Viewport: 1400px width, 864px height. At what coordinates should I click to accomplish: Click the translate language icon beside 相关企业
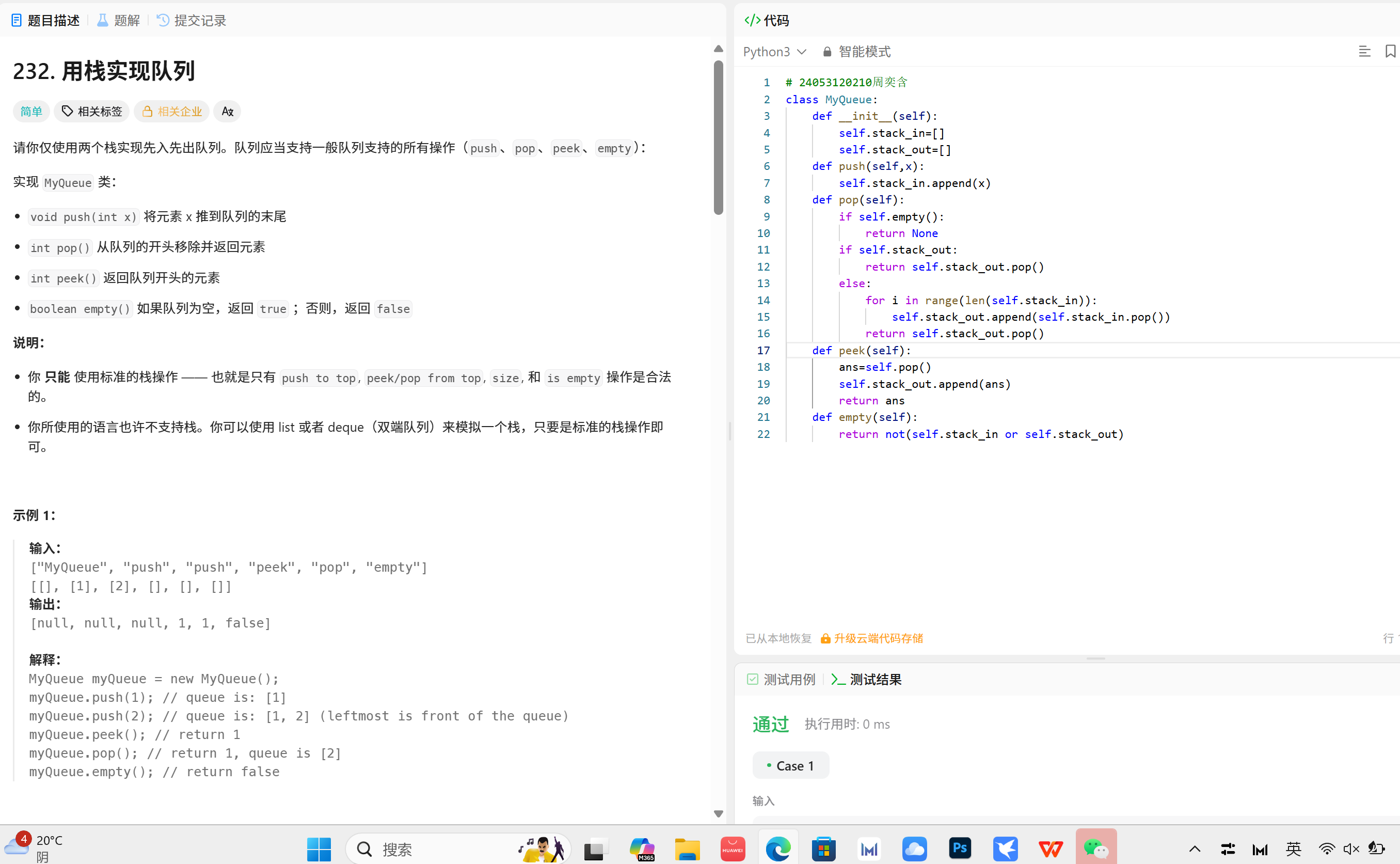(227, 112)
